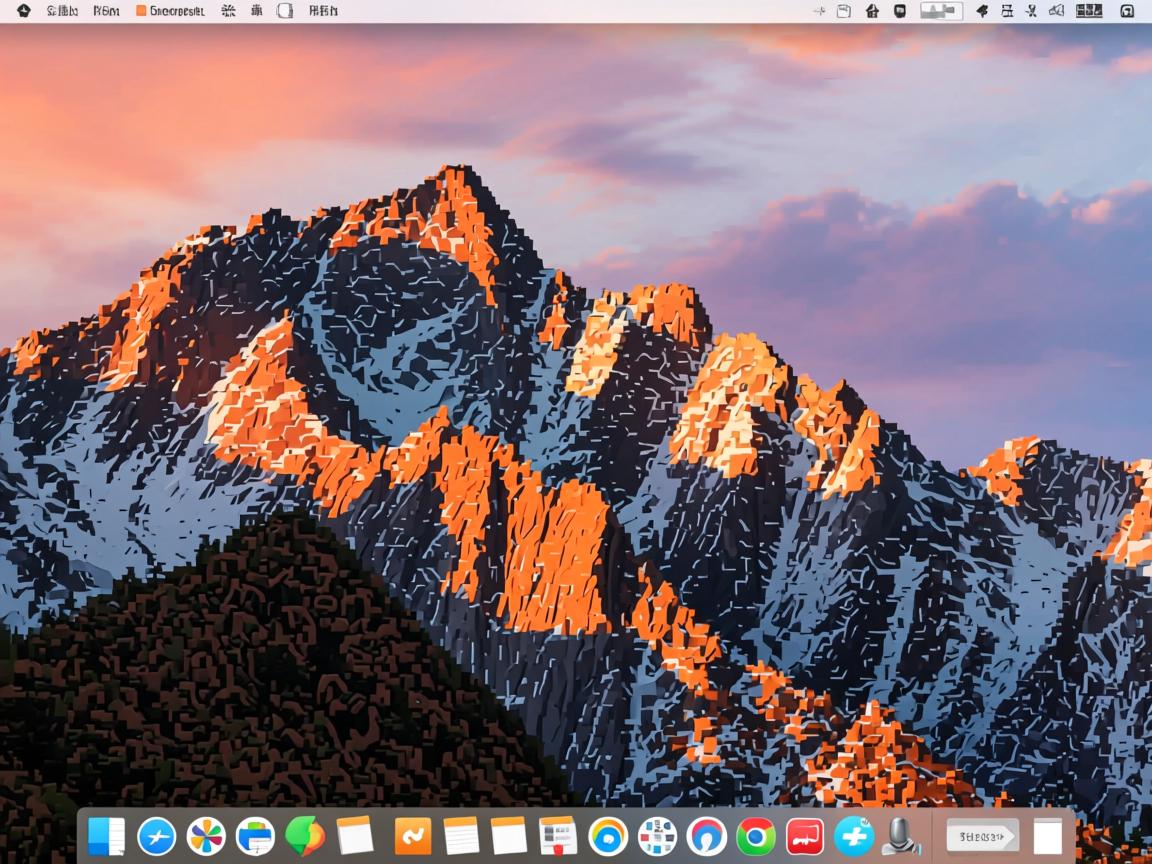Image resolution: width=1152 pixels, height=864 pixels.
Task: Open the circular grid of small icons app
Action: click(657, 836)
